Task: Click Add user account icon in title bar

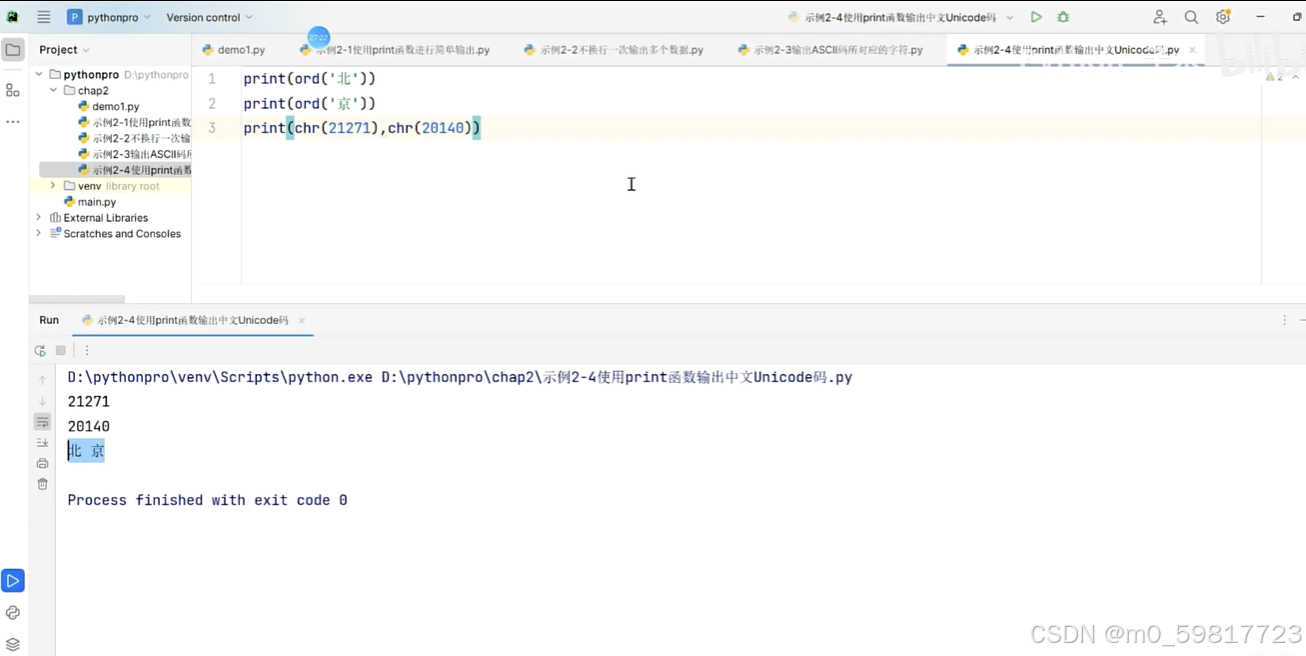Action: (x=1159, y=16)
